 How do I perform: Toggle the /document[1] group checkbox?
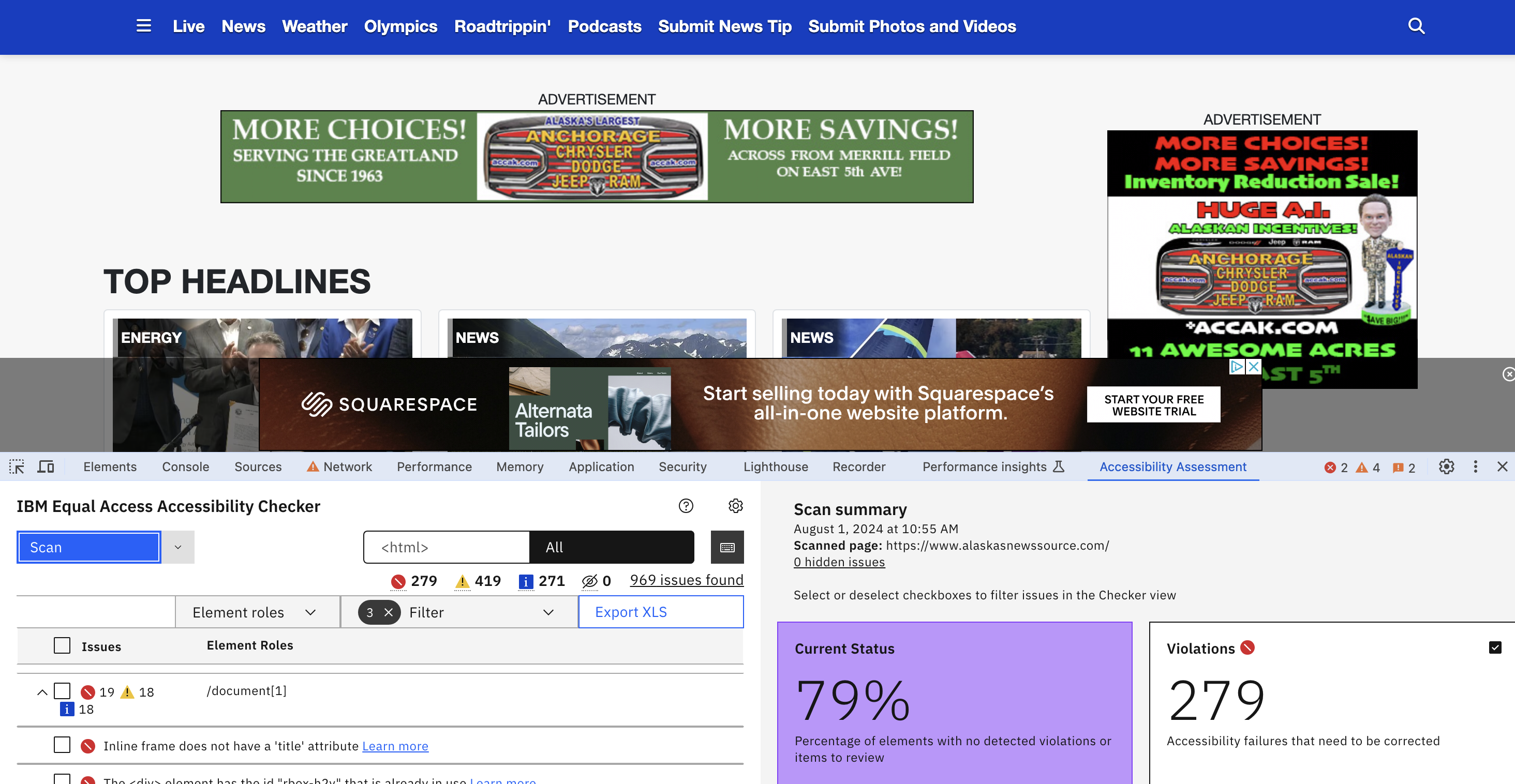pyautogui.click(x=62, y=691)
